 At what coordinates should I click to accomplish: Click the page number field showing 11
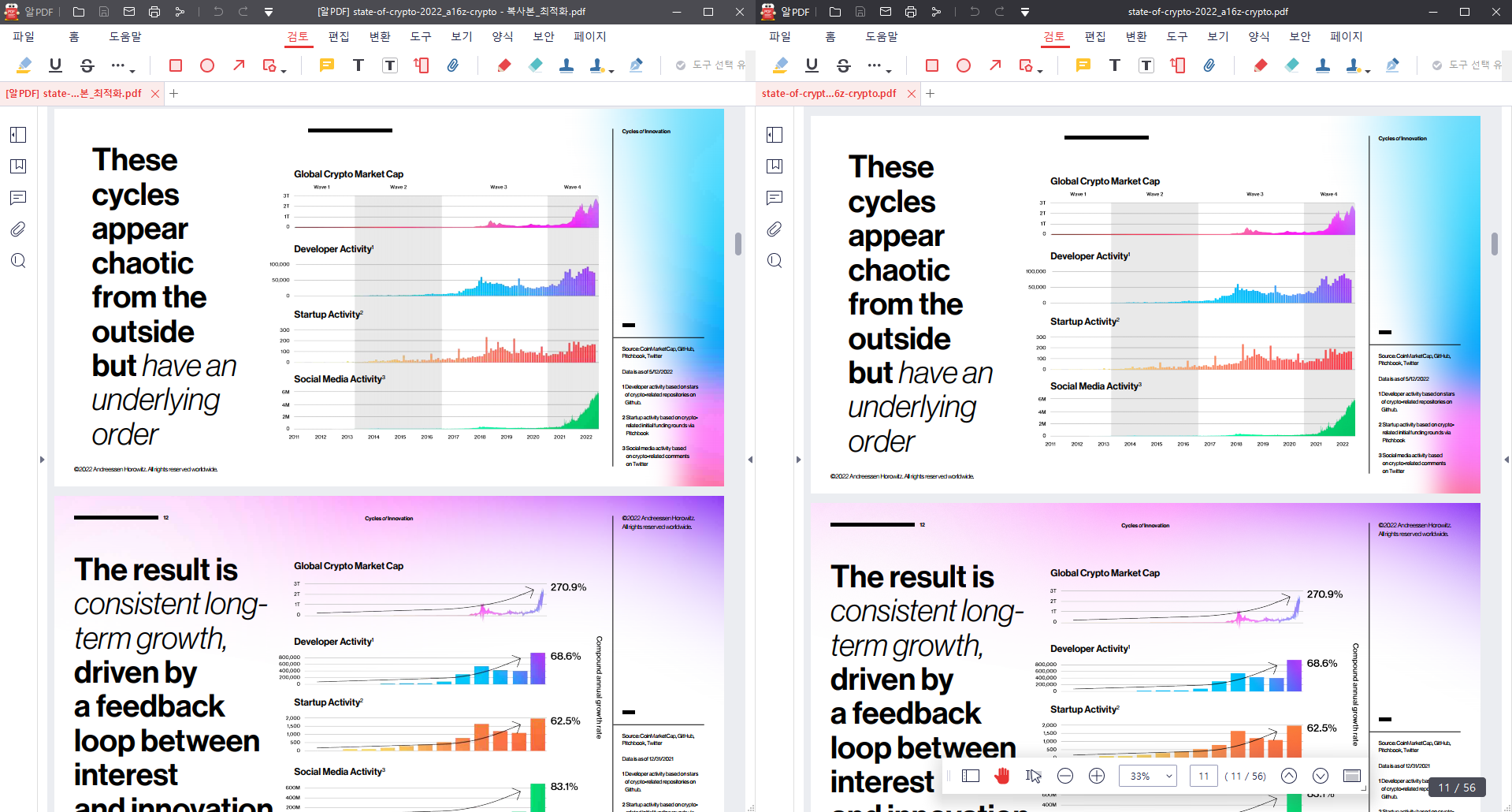(1204, 776)
